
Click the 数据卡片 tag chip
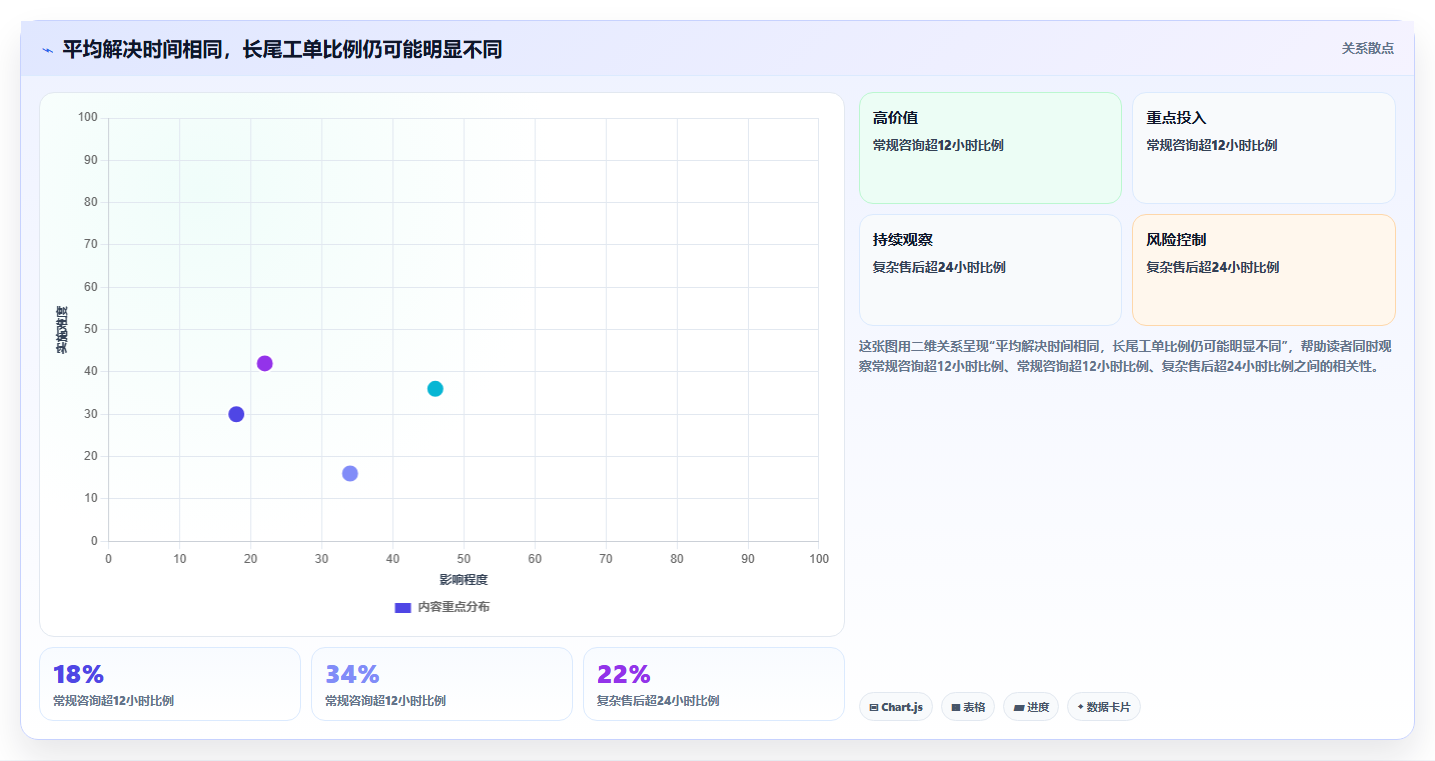[1104, 707]
